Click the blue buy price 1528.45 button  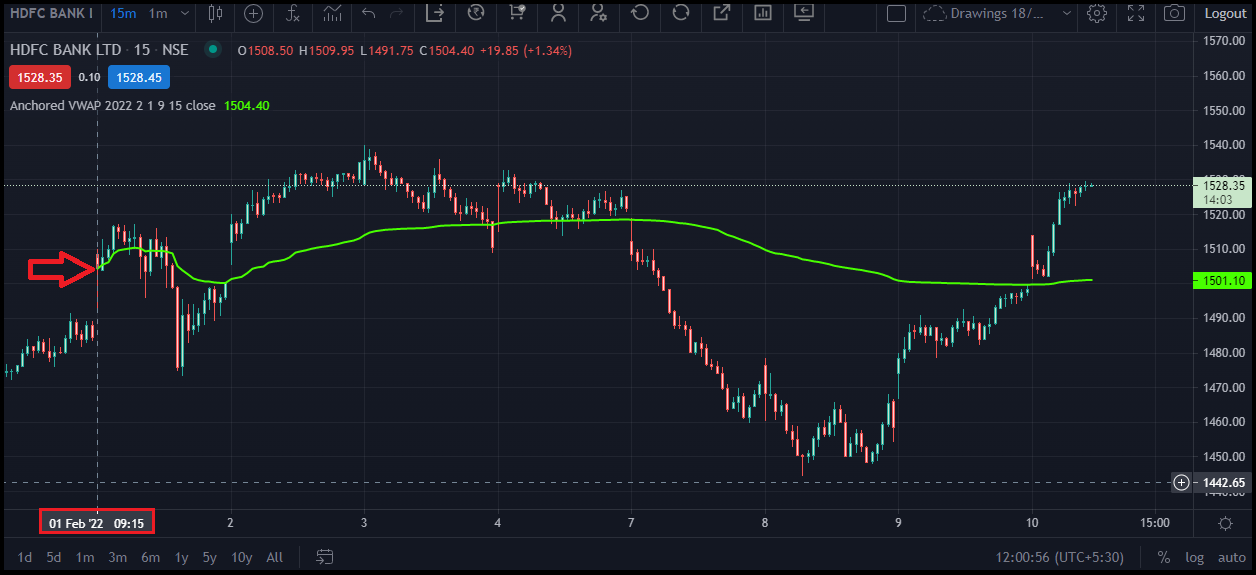pos(138,77)
